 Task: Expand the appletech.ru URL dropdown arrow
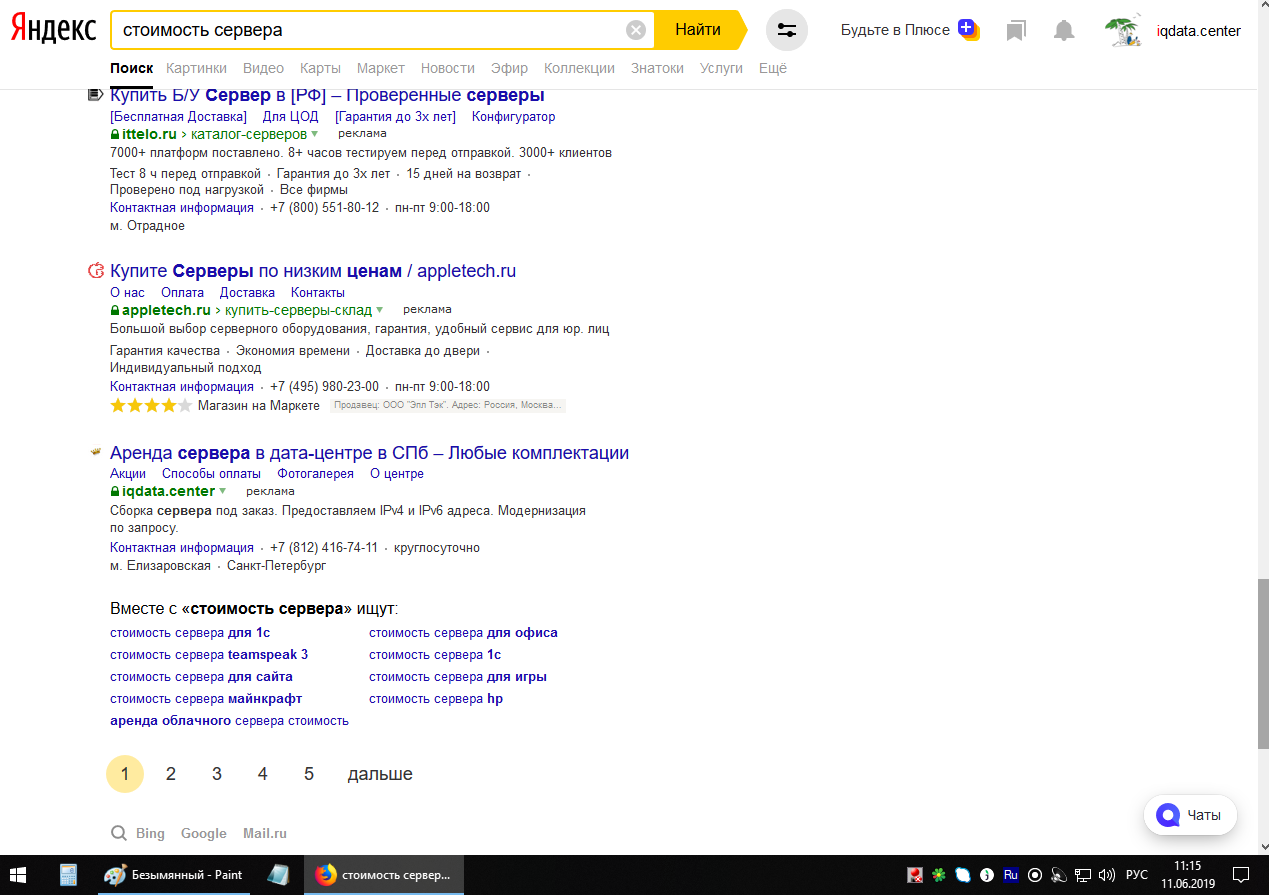(x=379, y=310)
